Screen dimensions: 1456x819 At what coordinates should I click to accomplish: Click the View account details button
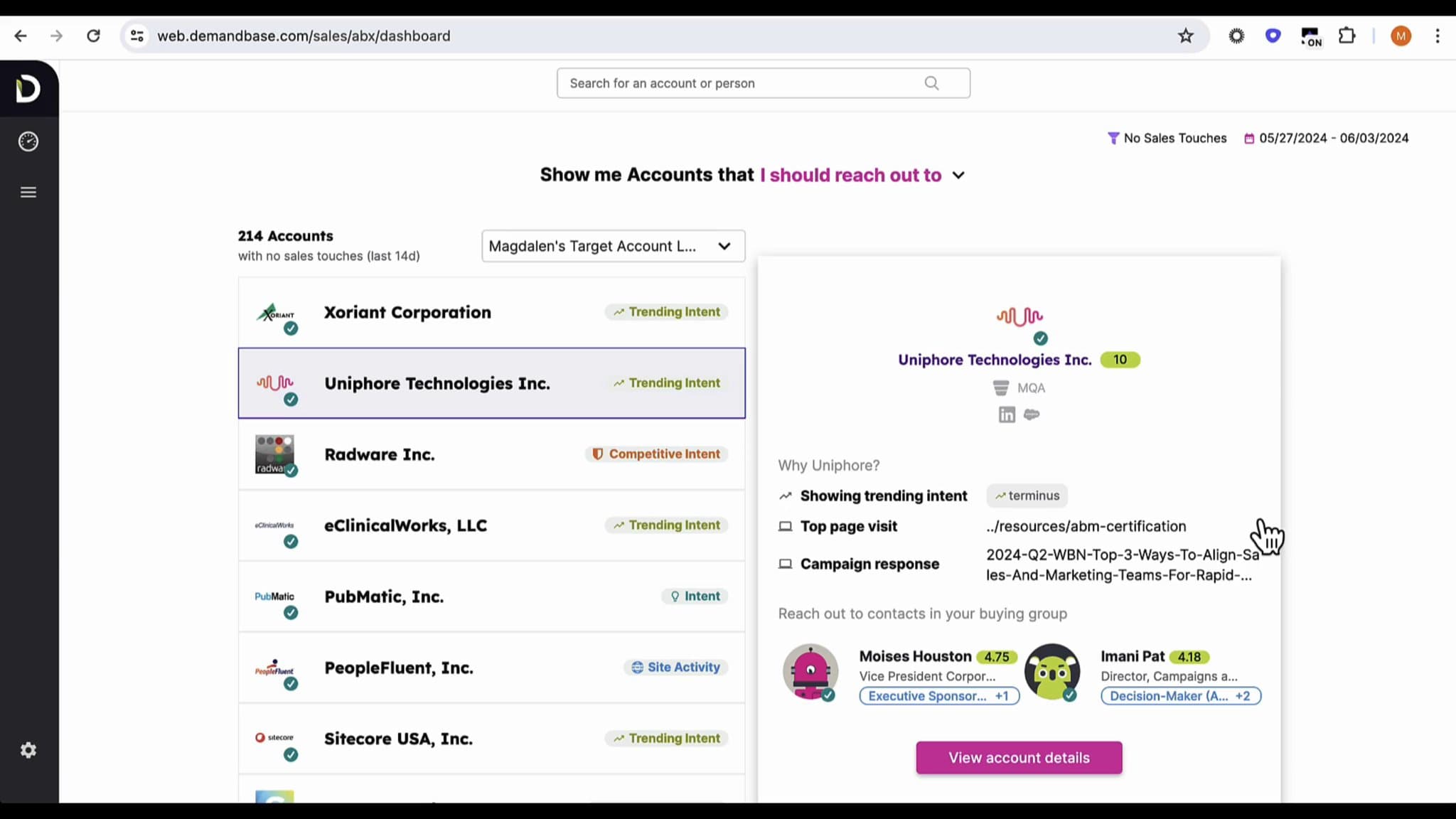point(1019,758)
